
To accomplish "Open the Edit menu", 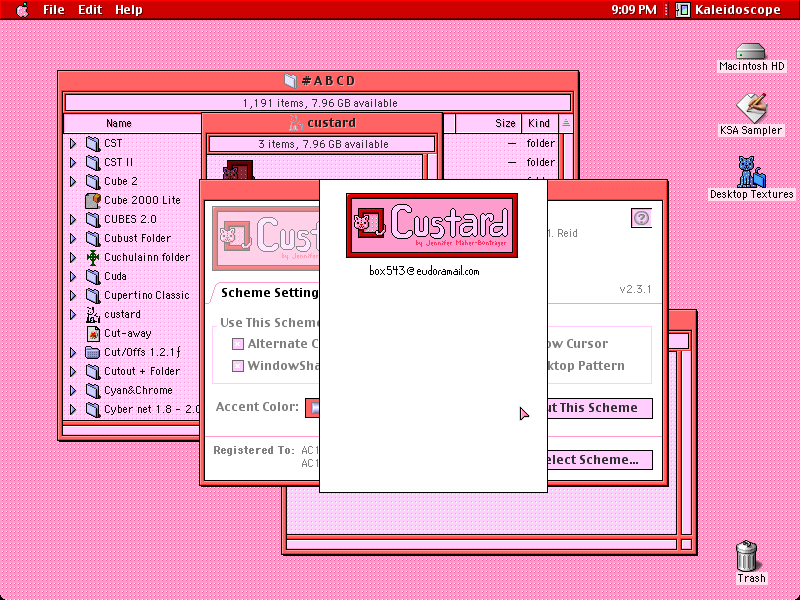I will (x=90, y=10).
